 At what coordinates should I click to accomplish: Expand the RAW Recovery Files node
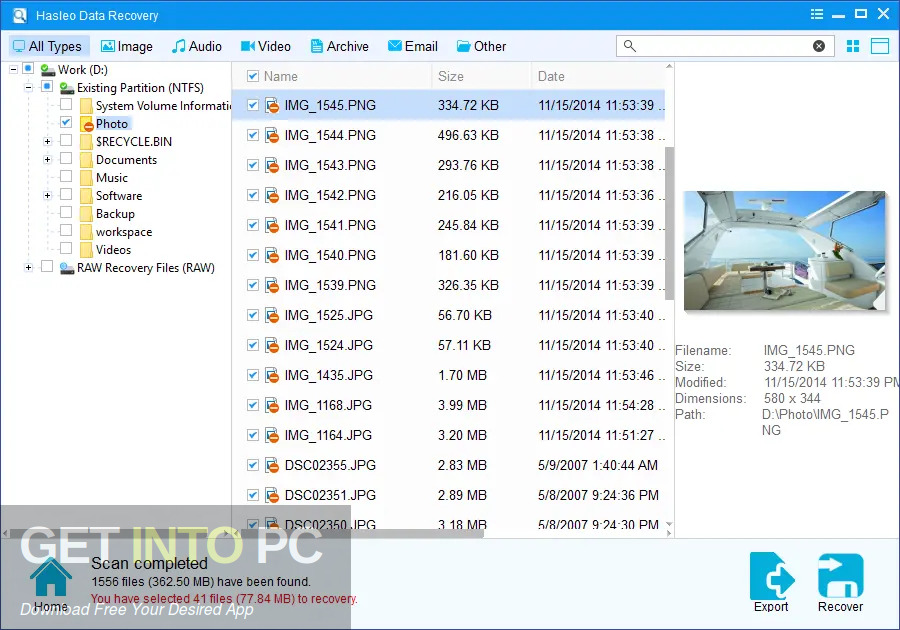click(29, 268)
